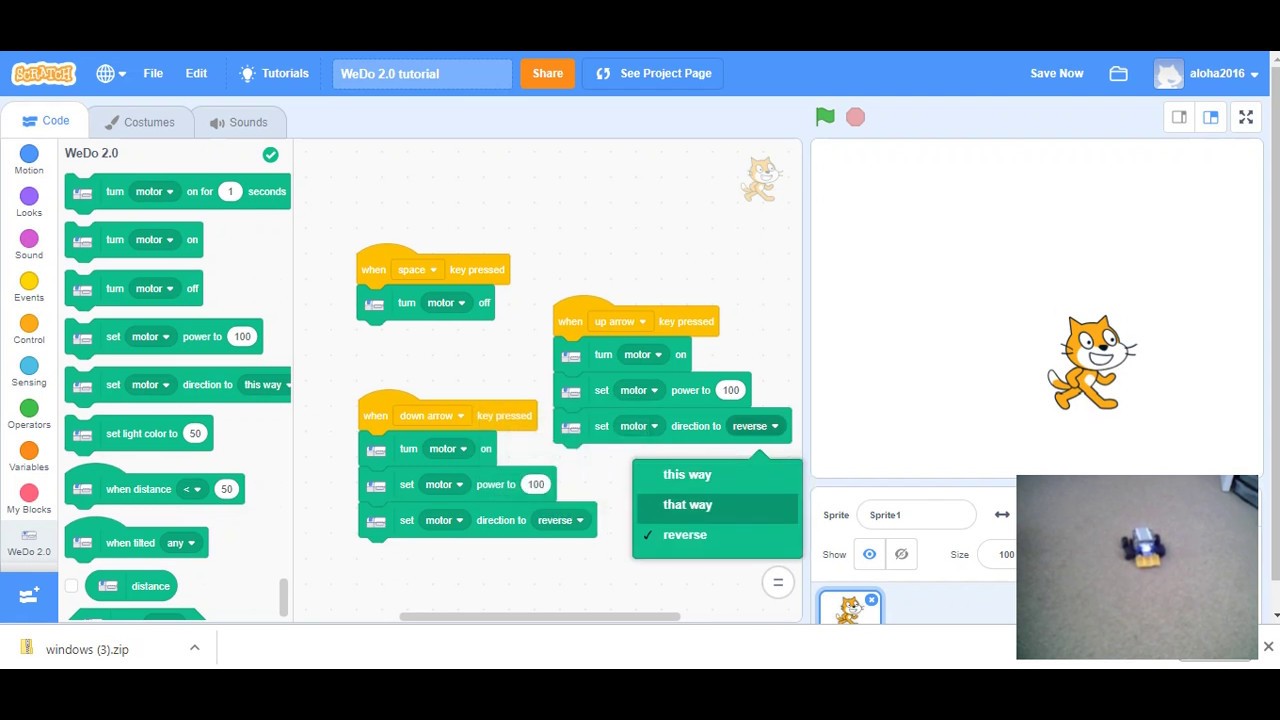Viewport: 1280px width, 720px height.
Task: Select the Variables category
Action: (x=29, y=457)
